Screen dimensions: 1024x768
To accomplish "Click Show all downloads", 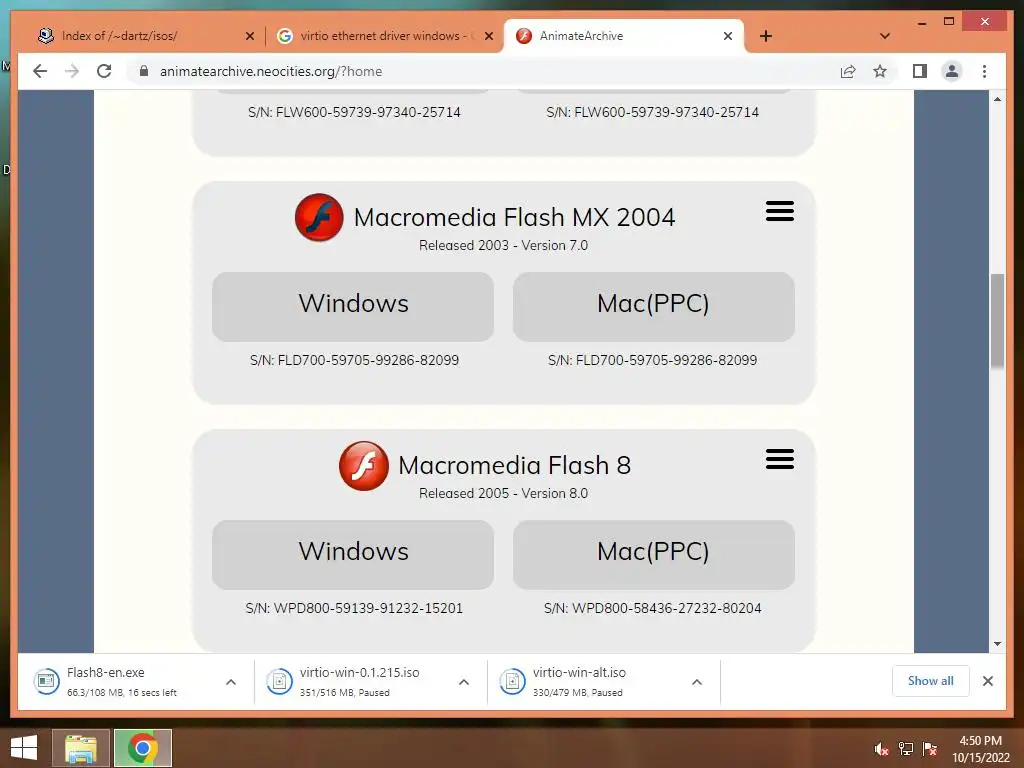I will (931, 681).
